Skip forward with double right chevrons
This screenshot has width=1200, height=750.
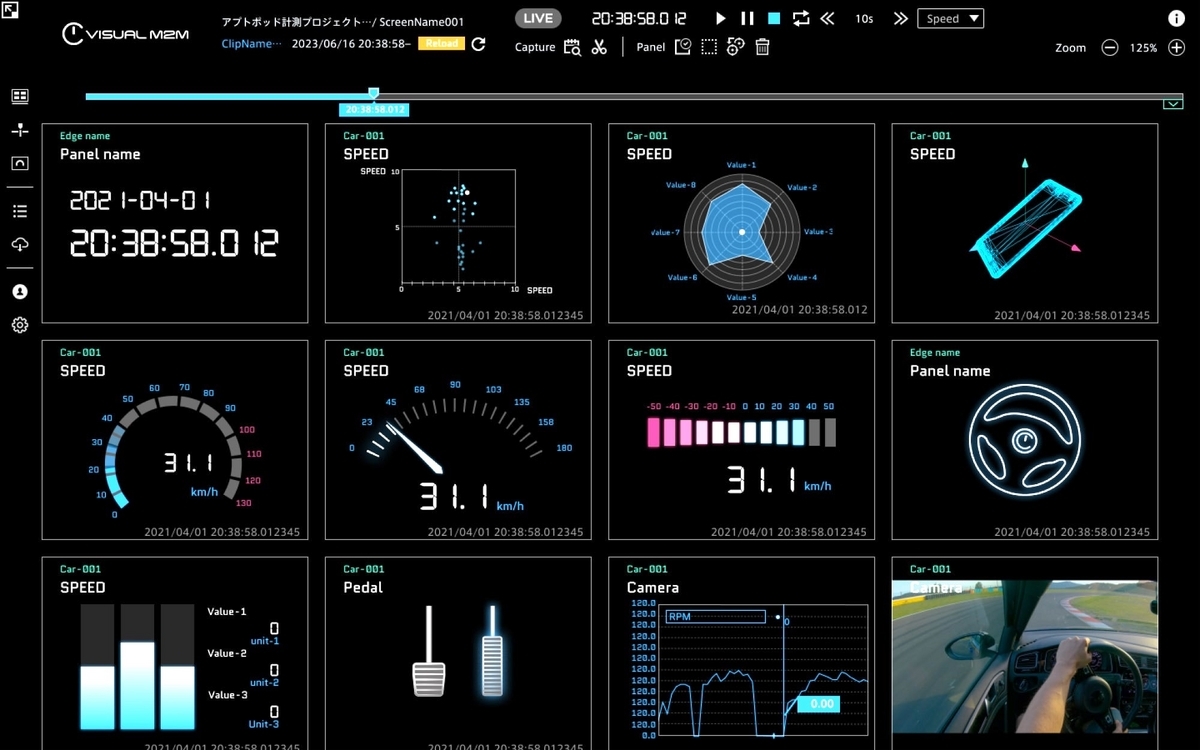(900, 19)
